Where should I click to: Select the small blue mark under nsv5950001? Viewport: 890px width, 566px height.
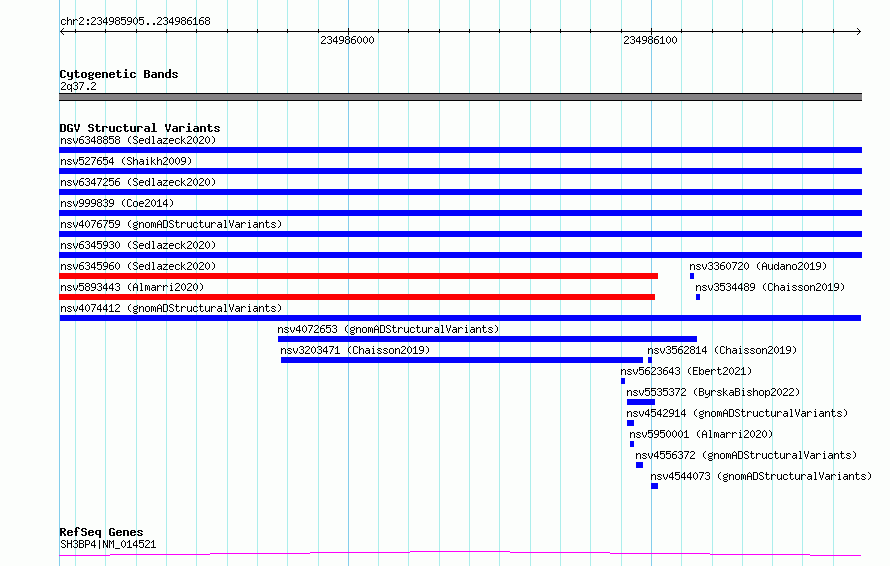(x=632, y=444)
